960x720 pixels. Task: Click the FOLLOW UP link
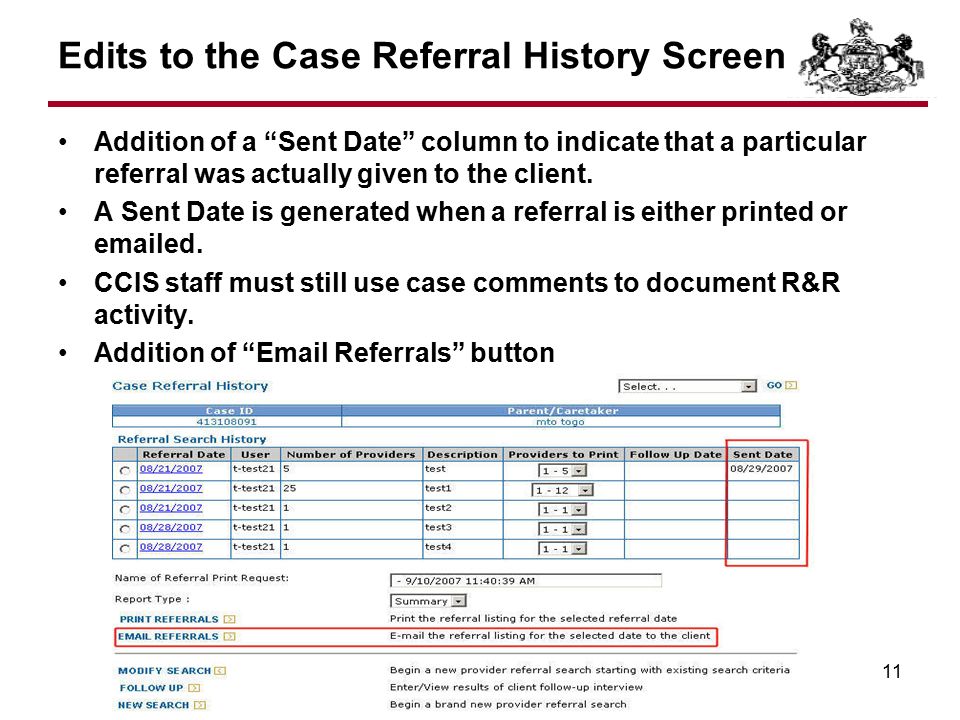151,688
